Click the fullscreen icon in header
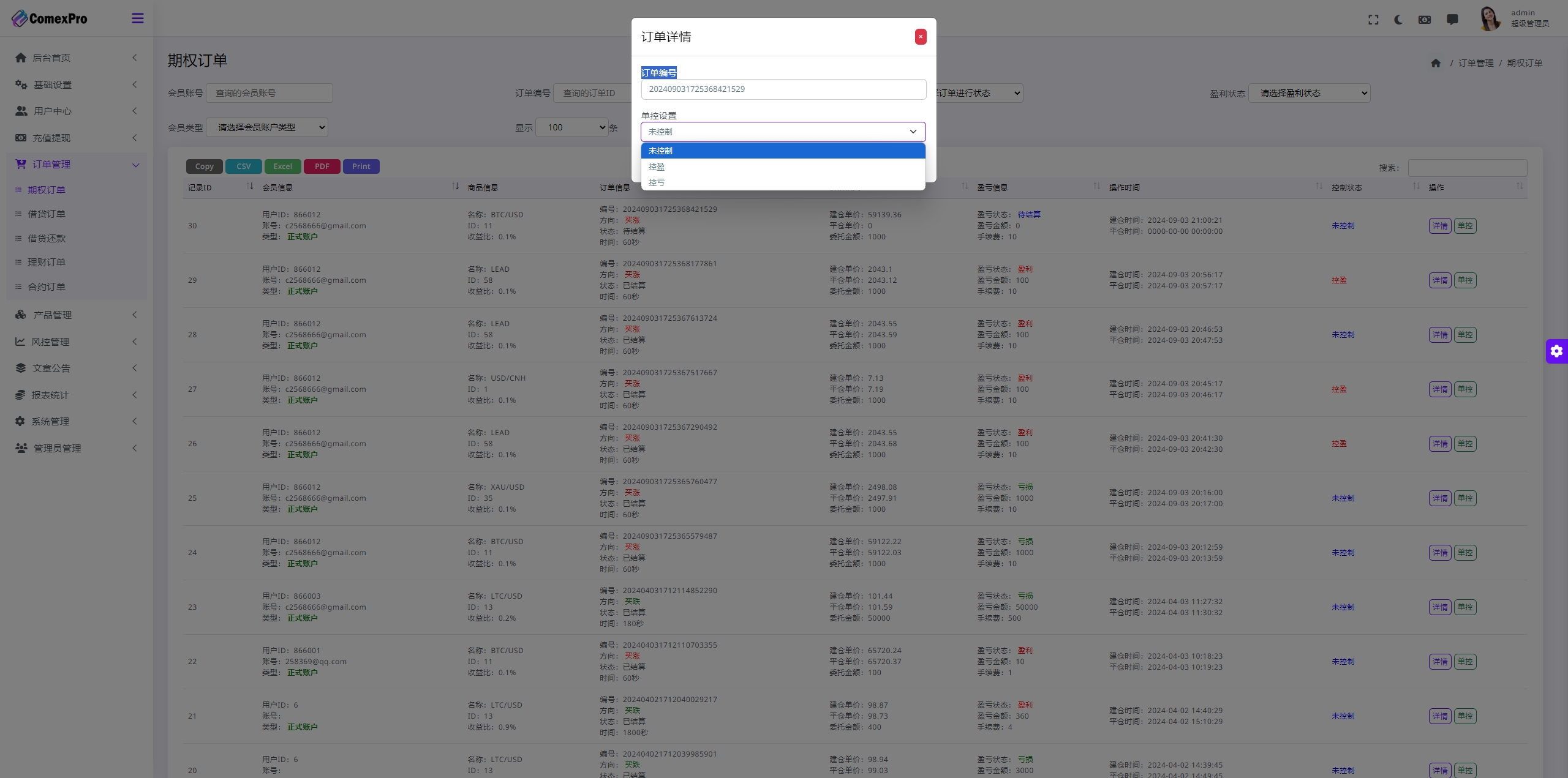Viewport: 1568px width, 778px height. [1373, 20]
